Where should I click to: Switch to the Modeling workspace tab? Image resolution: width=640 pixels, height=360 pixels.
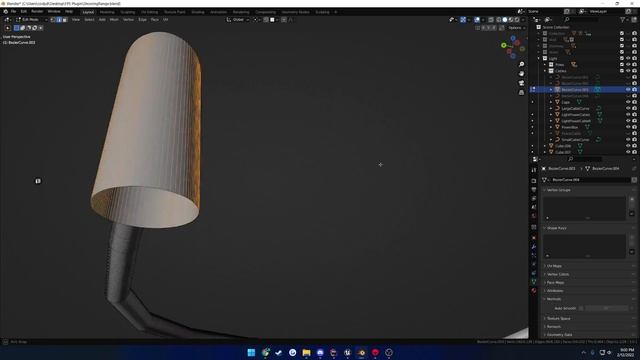[x=107, y=12]
